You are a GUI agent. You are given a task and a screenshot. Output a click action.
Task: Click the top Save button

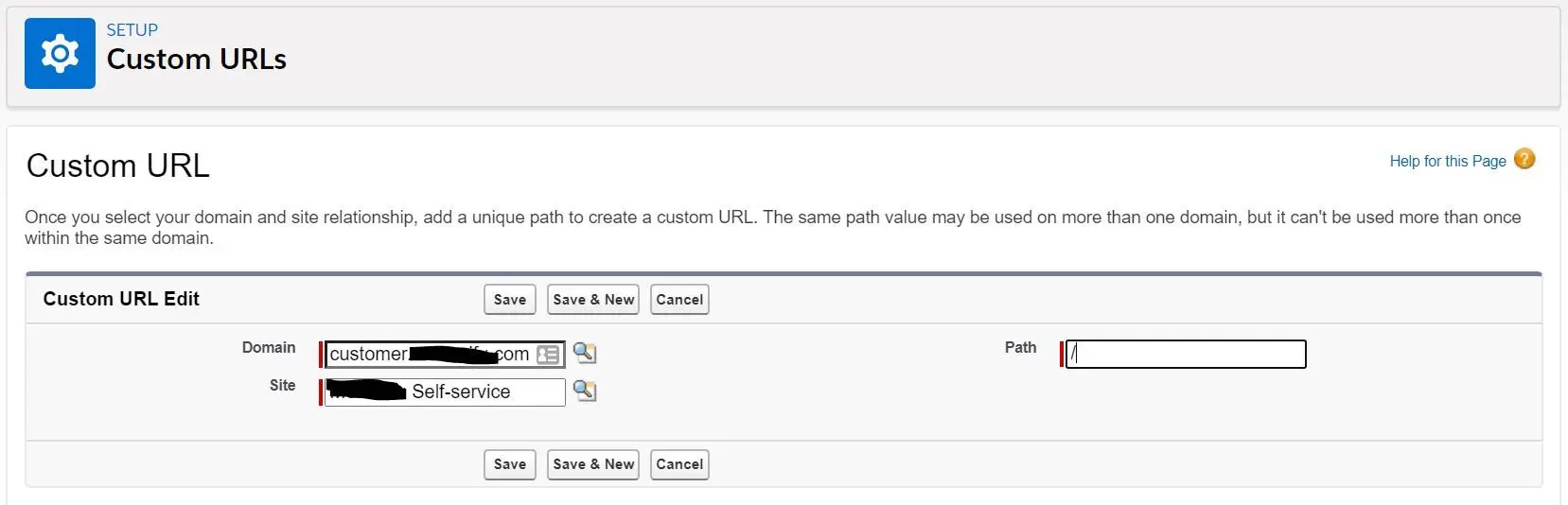click(510, 300)
